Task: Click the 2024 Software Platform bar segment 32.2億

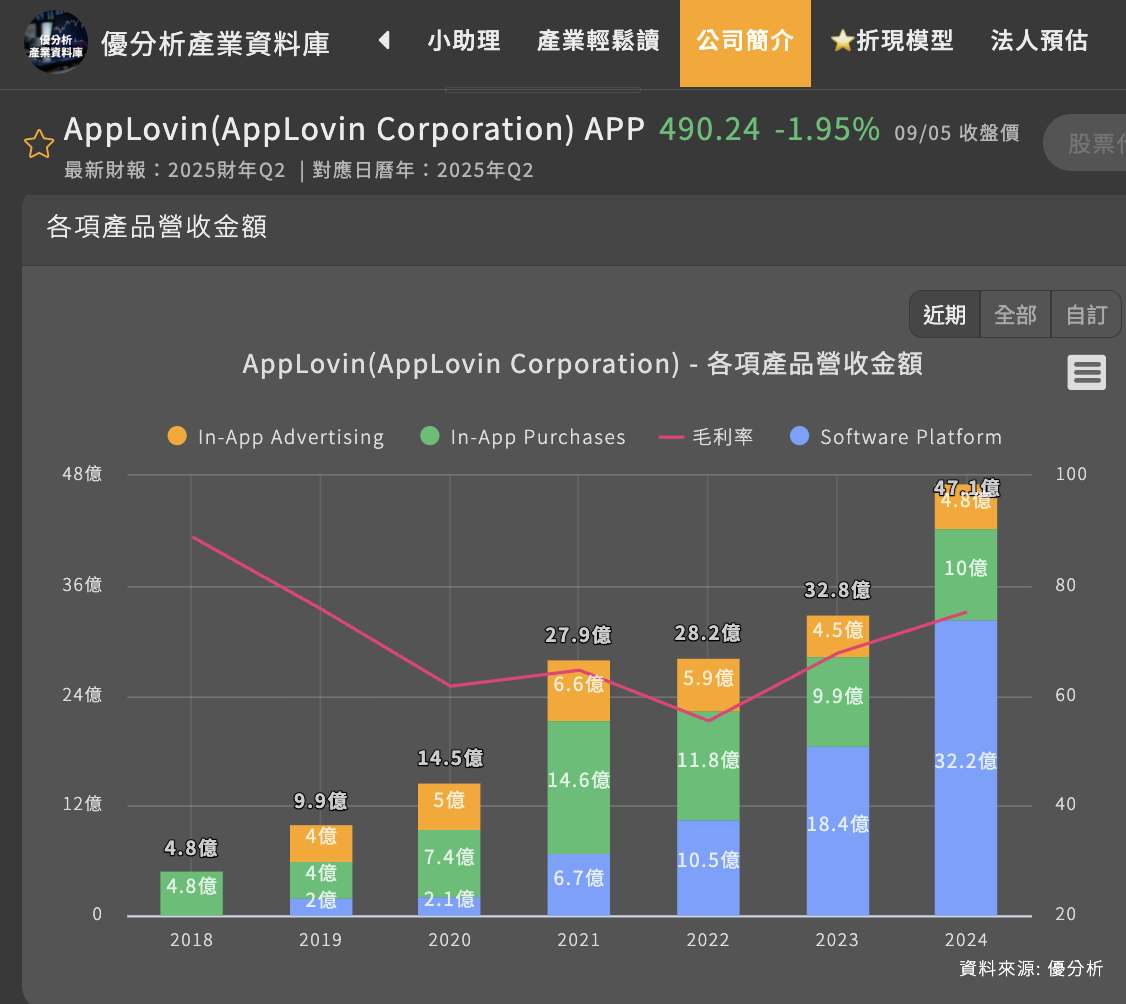Action: coord(966,768)
